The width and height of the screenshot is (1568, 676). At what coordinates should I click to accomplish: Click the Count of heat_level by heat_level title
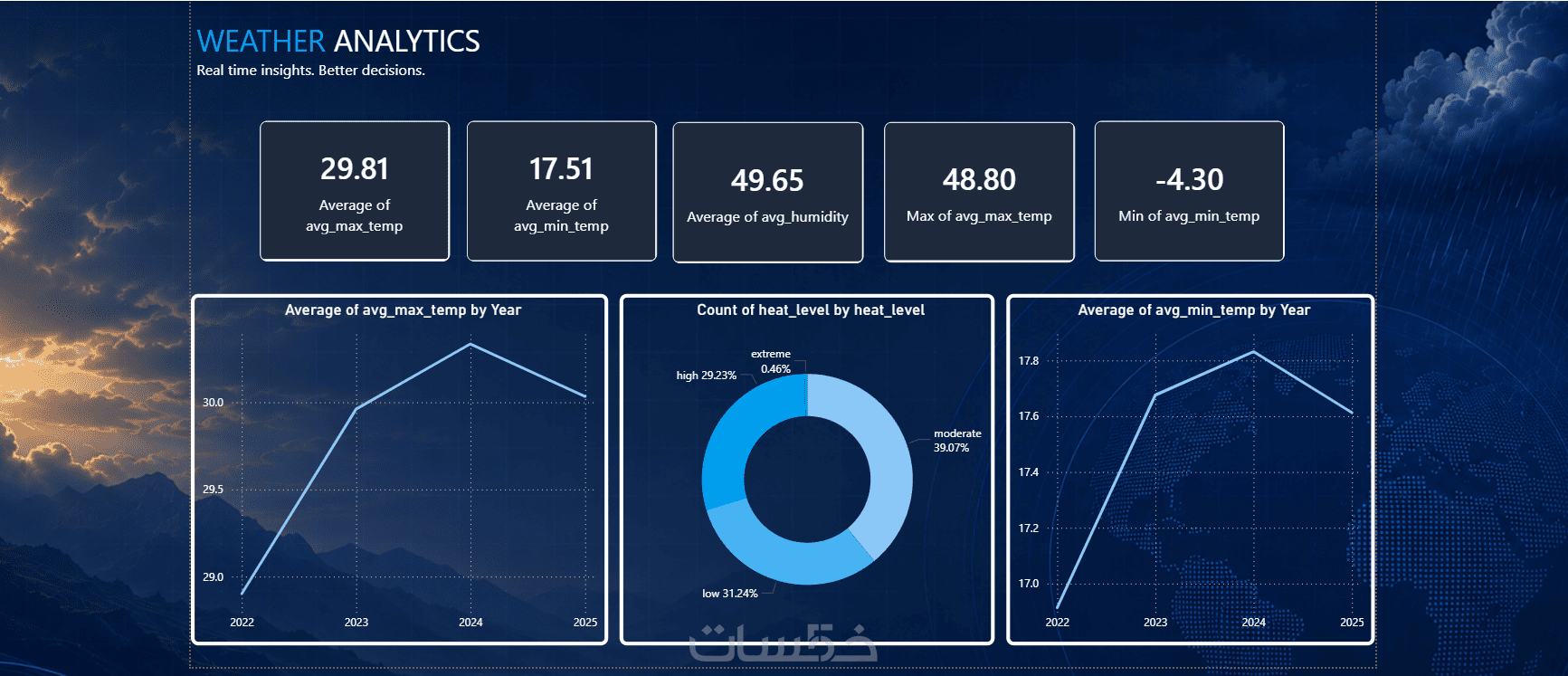(x=811, y=309)
